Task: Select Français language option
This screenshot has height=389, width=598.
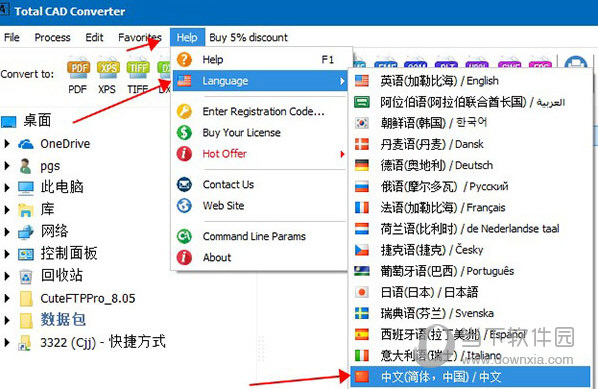Action: click(x=471, y=207)
